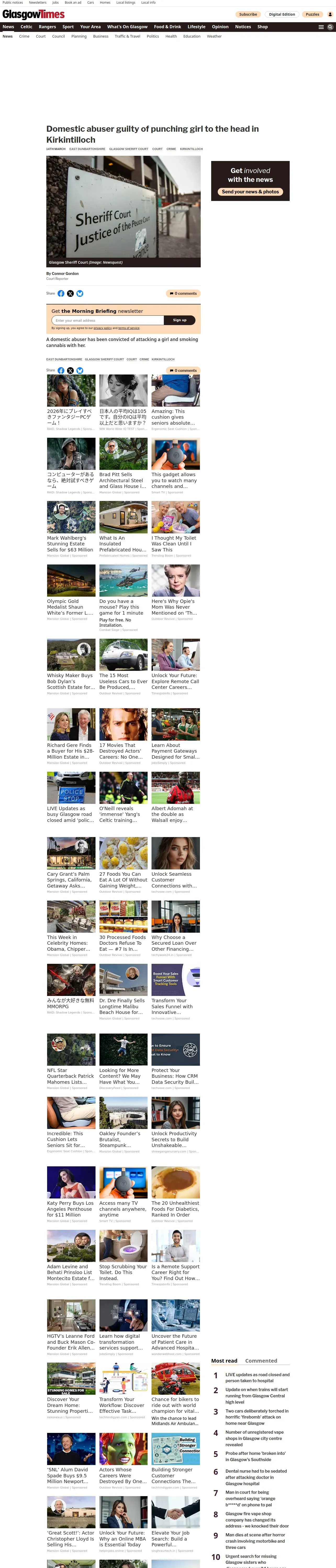The width and height of the screenshot is (336, 1568).
Task: Click the Glasgow Times logo
Action: tap(33, 14)
